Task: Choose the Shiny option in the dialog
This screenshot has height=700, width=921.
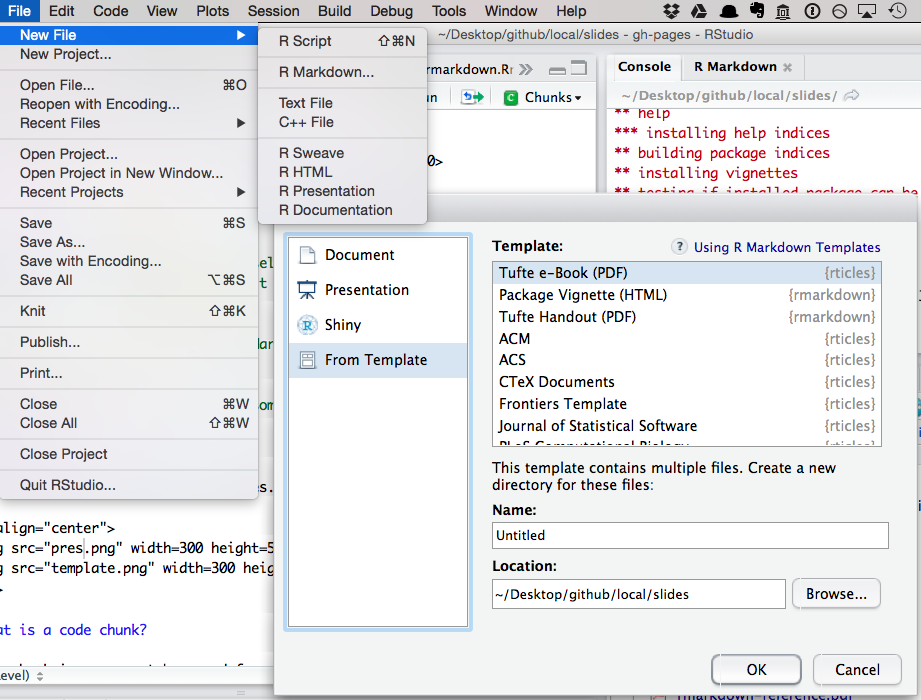Action: 378,325
